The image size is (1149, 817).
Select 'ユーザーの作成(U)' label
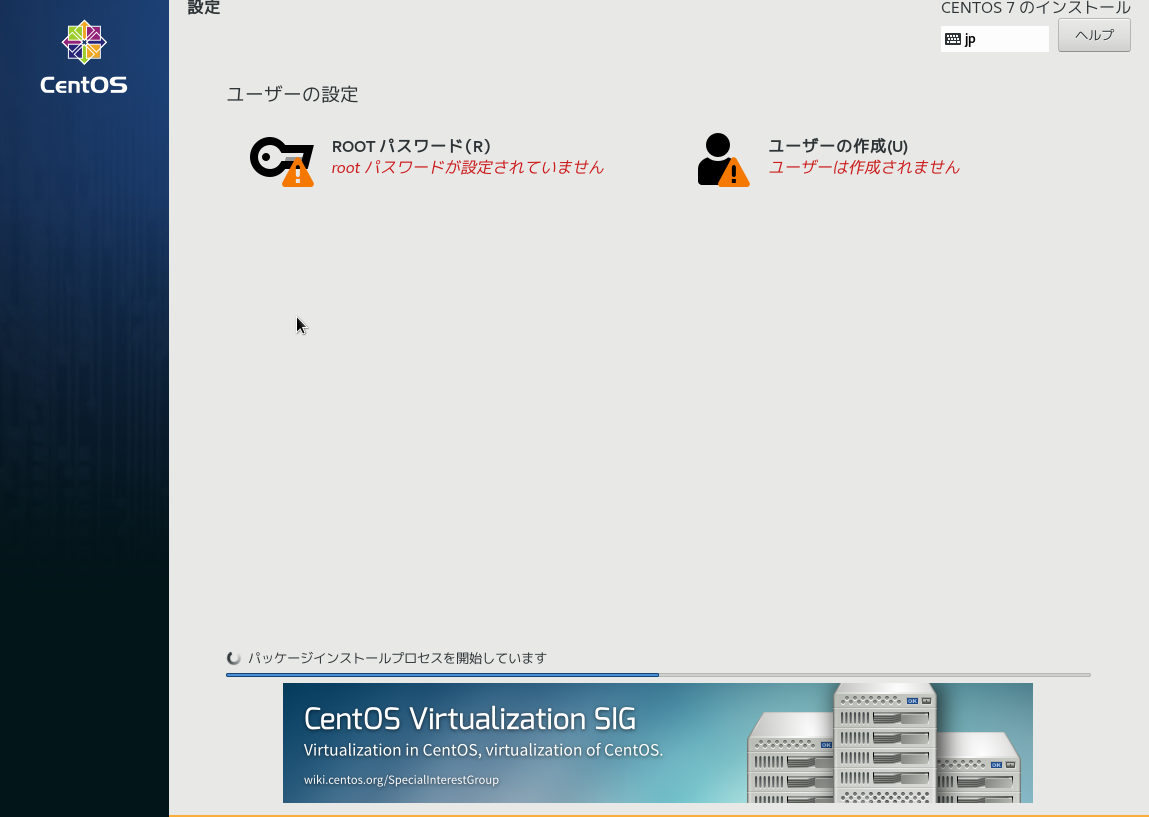(838, 146)
